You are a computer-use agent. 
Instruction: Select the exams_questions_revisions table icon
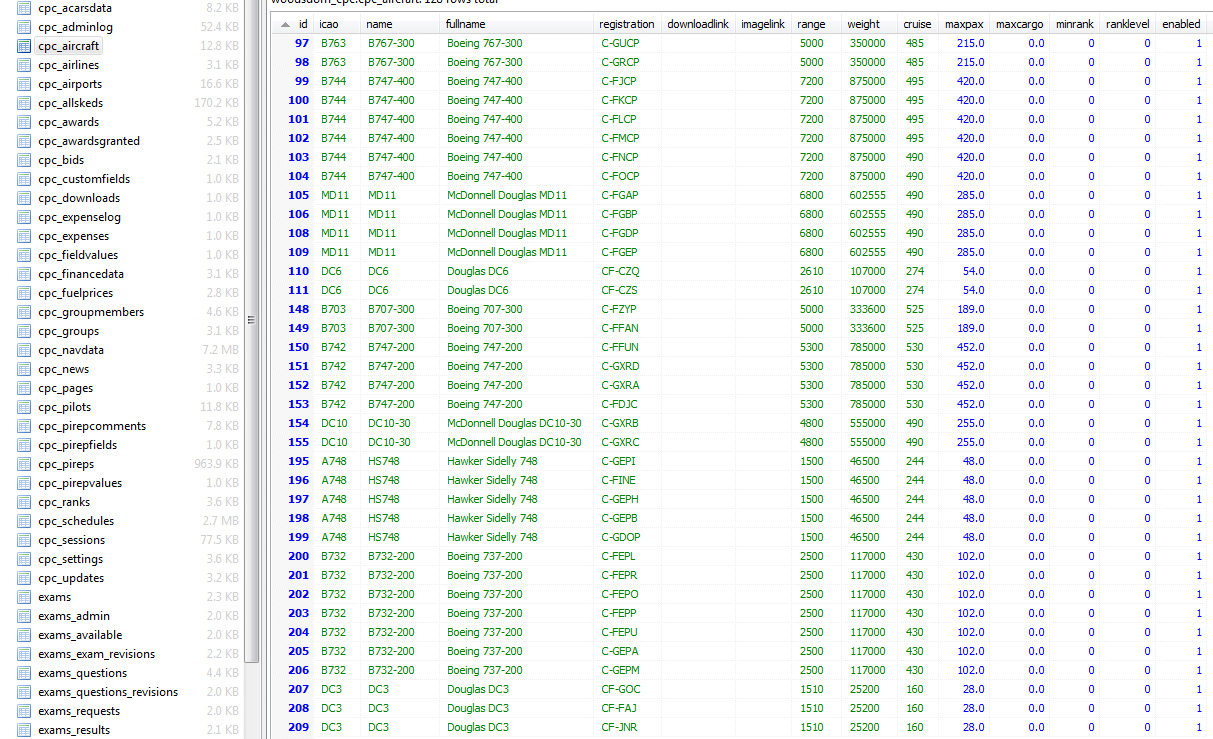tap(25, 692)
